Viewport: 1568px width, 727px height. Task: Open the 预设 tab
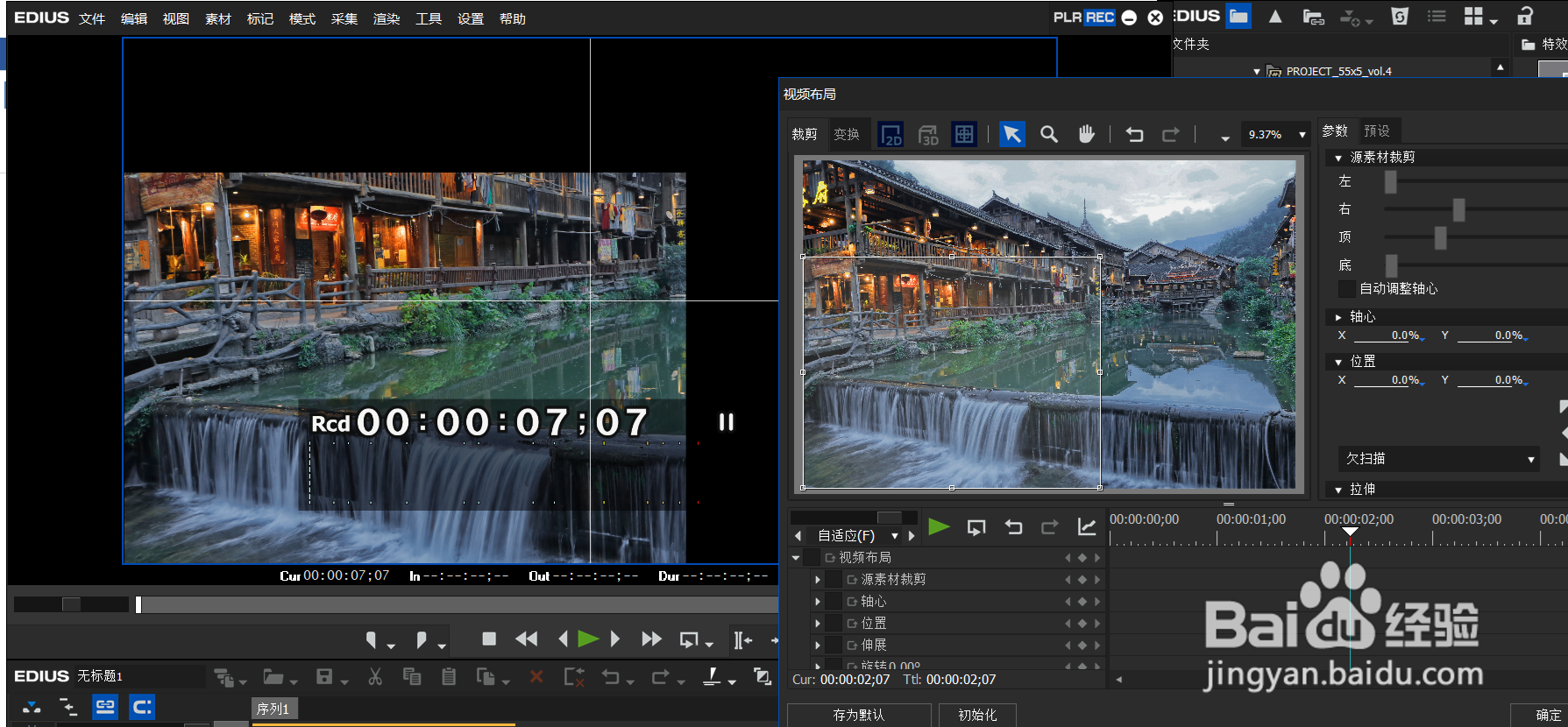[x=1377, y=131]
